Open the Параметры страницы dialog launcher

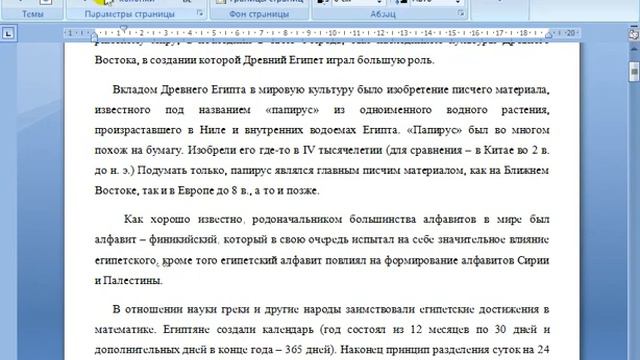[x=200, y=13]
